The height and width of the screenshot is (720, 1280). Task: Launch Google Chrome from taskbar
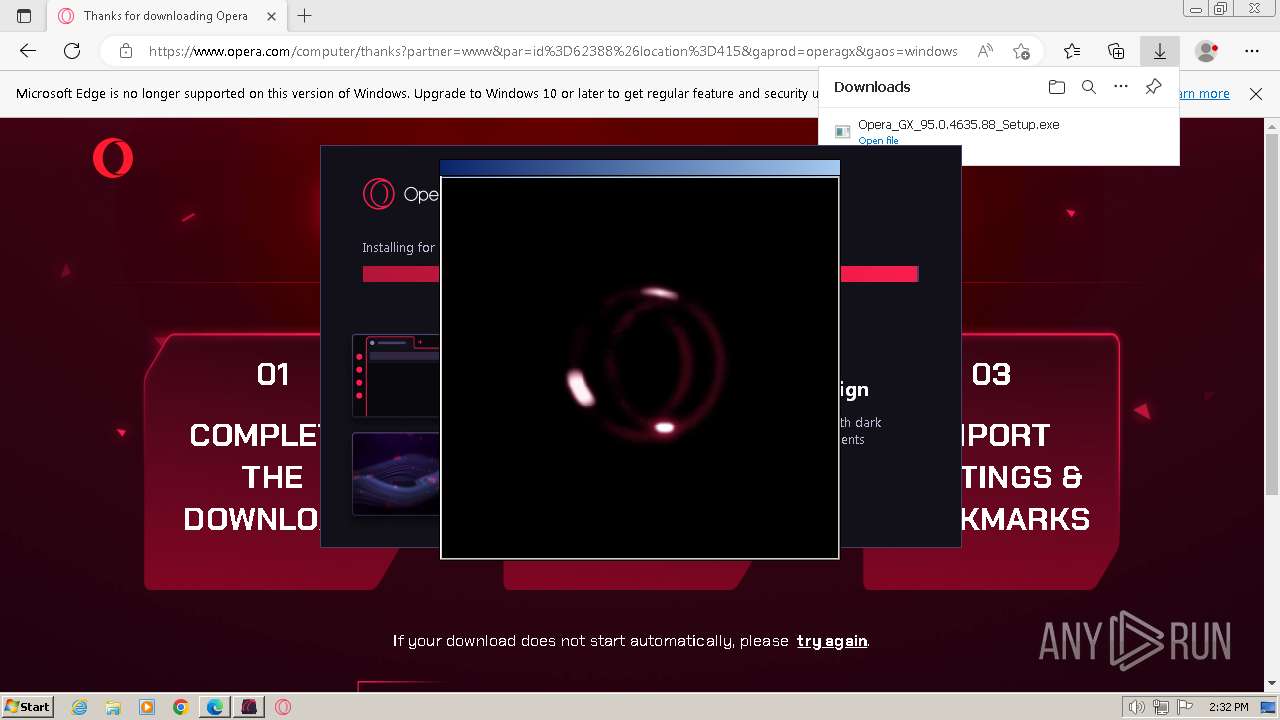[x=181, y=707]
